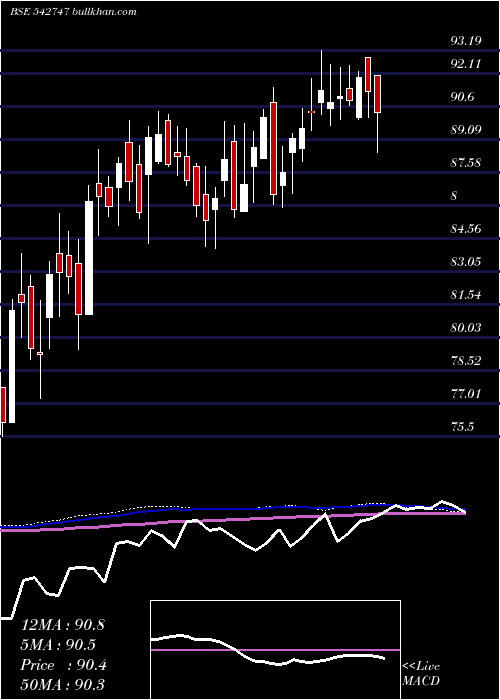Image resolution: width=500 pixels, height=700 pixels.
Task: Select the 93.19 price axis label
Action: (x=466, y=41)
